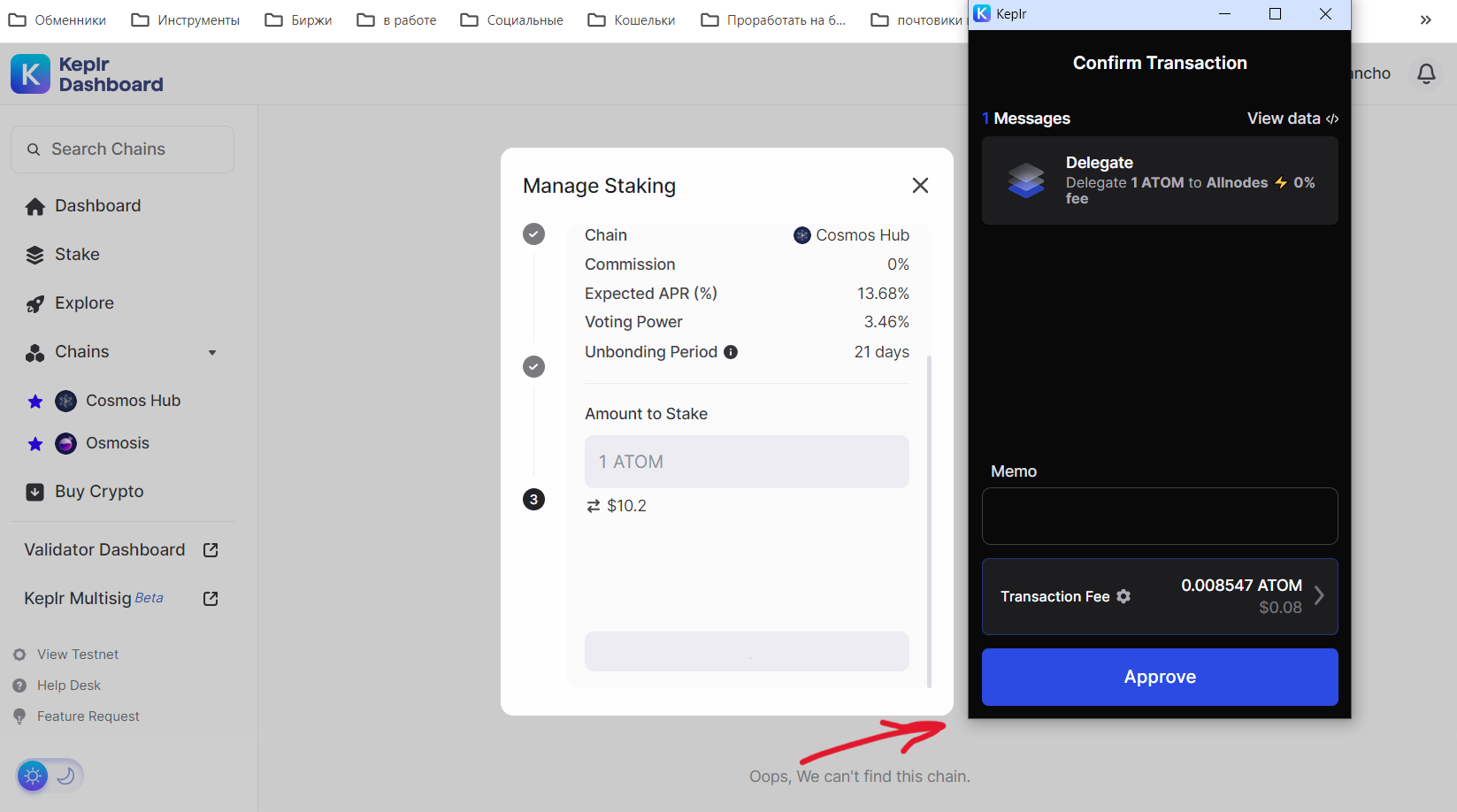Click the Stake layers icon in sidebar

pos(35,255)
